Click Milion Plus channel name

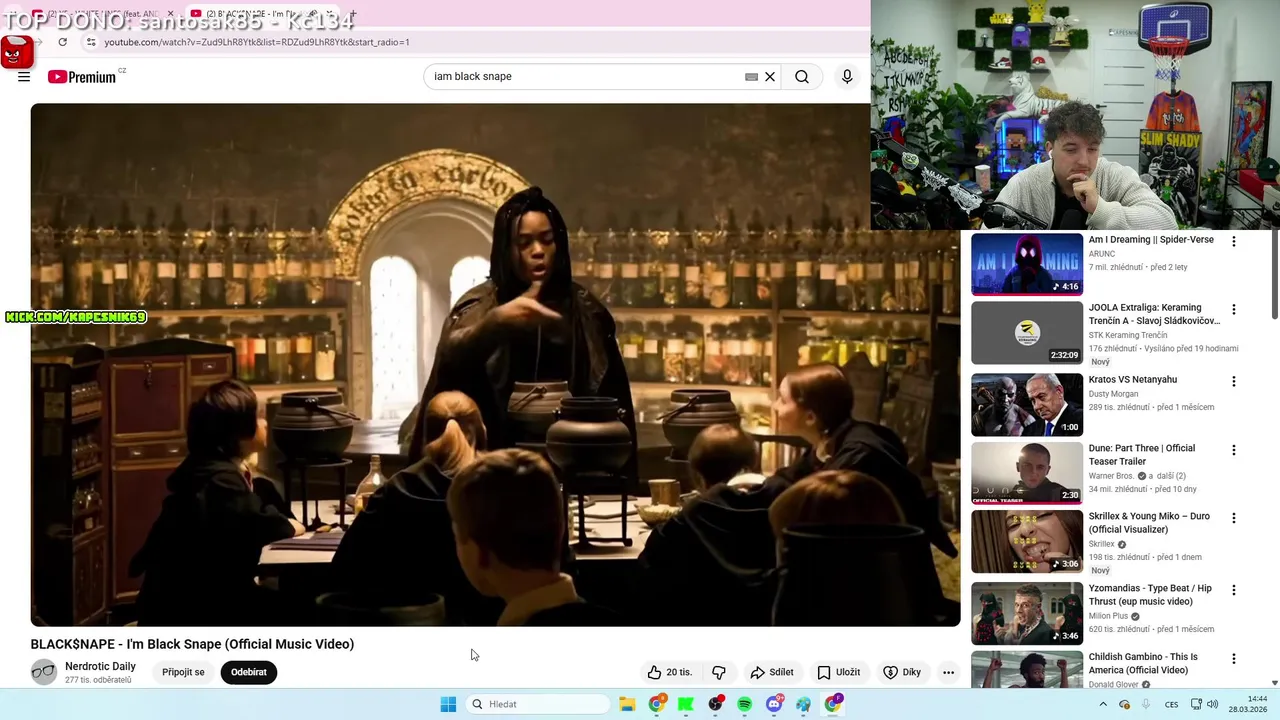tap(1108, 616)
